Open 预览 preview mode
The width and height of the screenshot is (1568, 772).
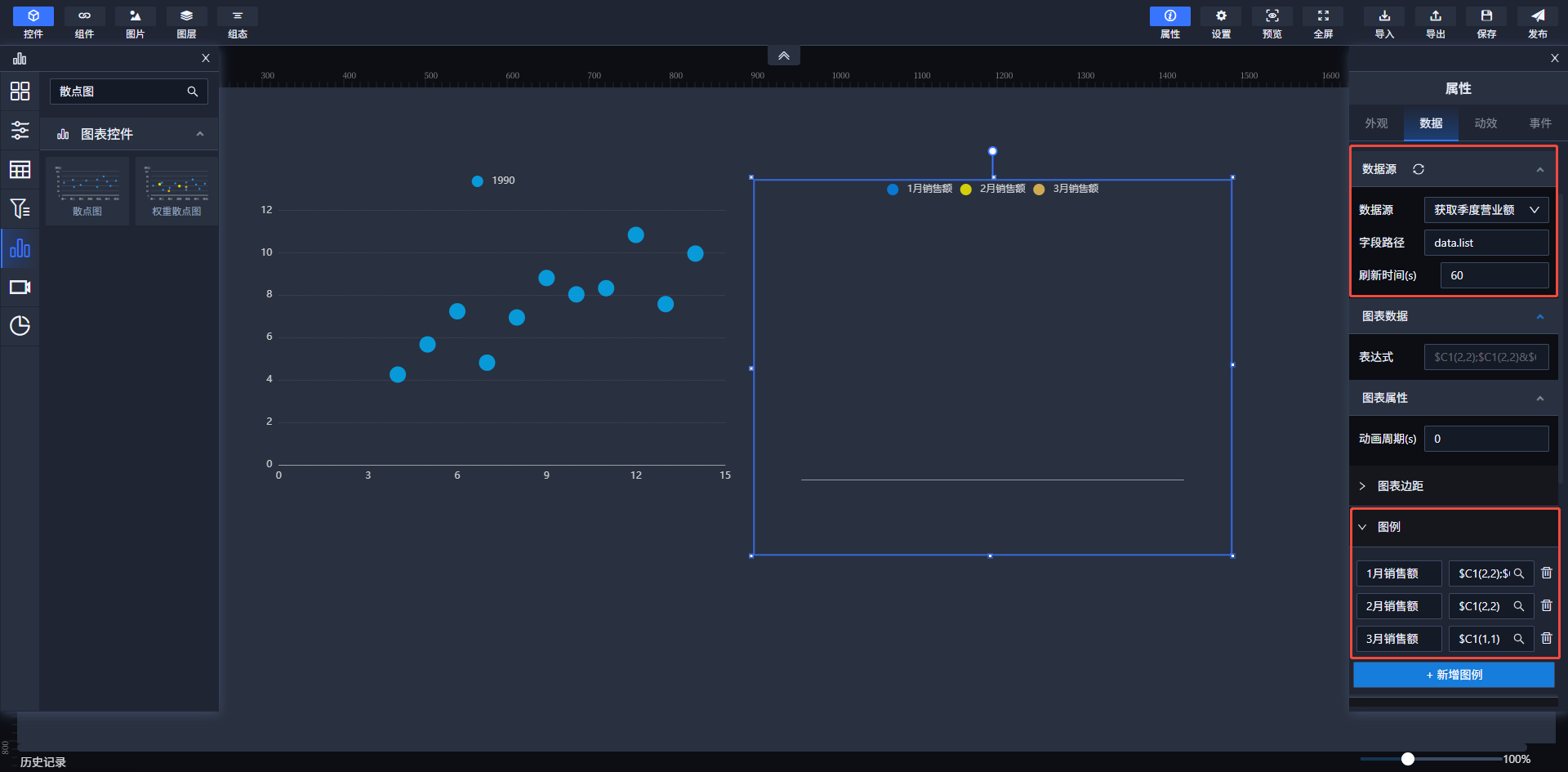[x=1272, y=22]
